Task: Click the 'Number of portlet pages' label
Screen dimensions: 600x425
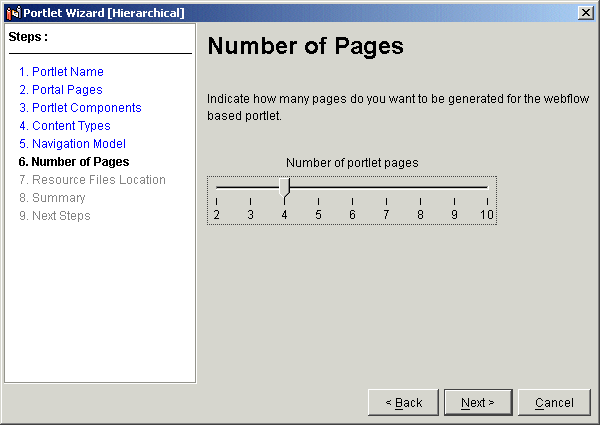Action: click(x=352, y=163)
